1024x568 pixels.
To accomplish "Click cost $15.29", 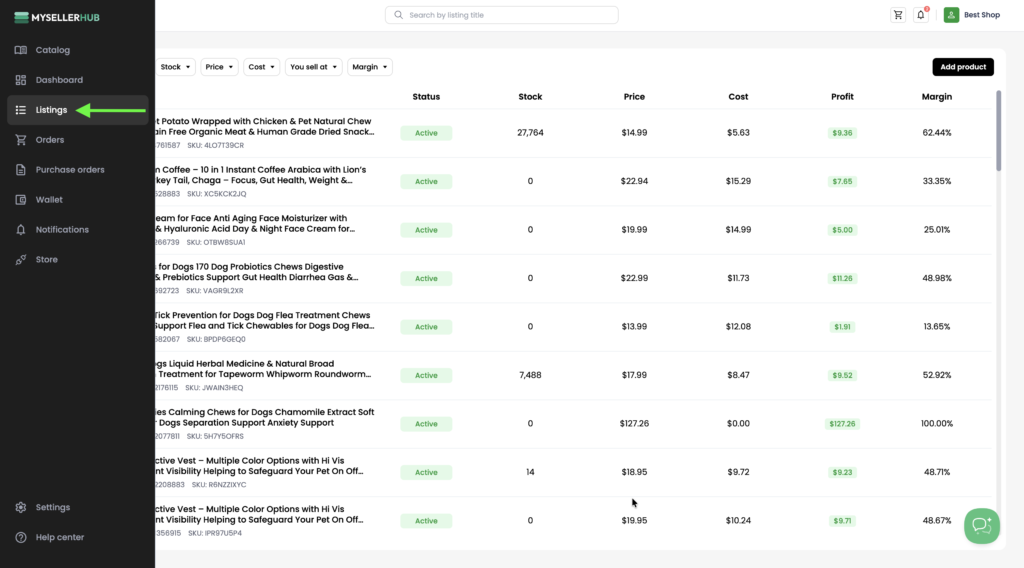I will click(738, 181).
